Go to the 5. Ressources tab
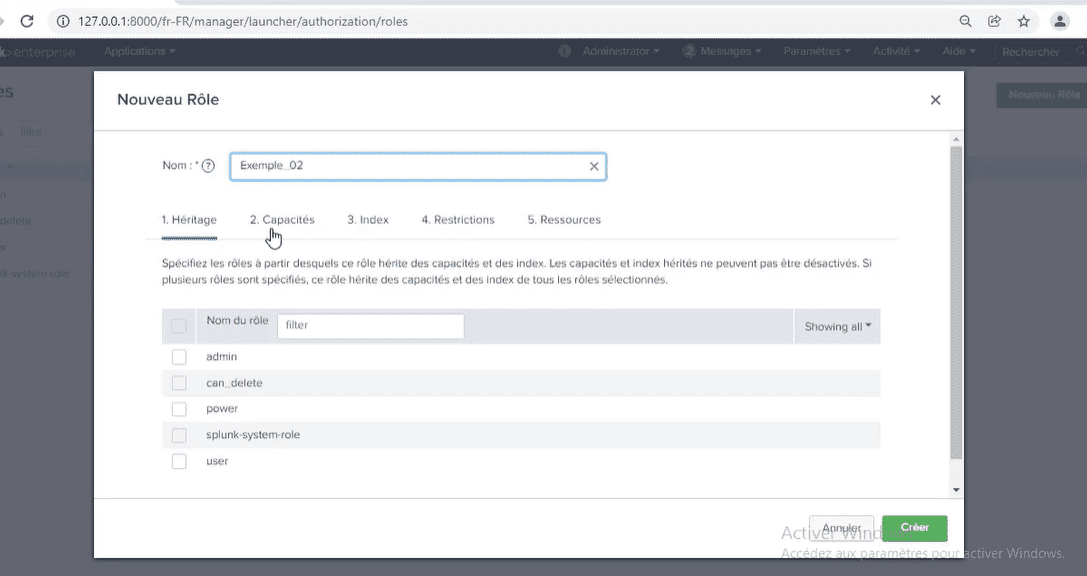Image resolution: width=1087 pixels, height=576 pixels. tap(564, 220)
